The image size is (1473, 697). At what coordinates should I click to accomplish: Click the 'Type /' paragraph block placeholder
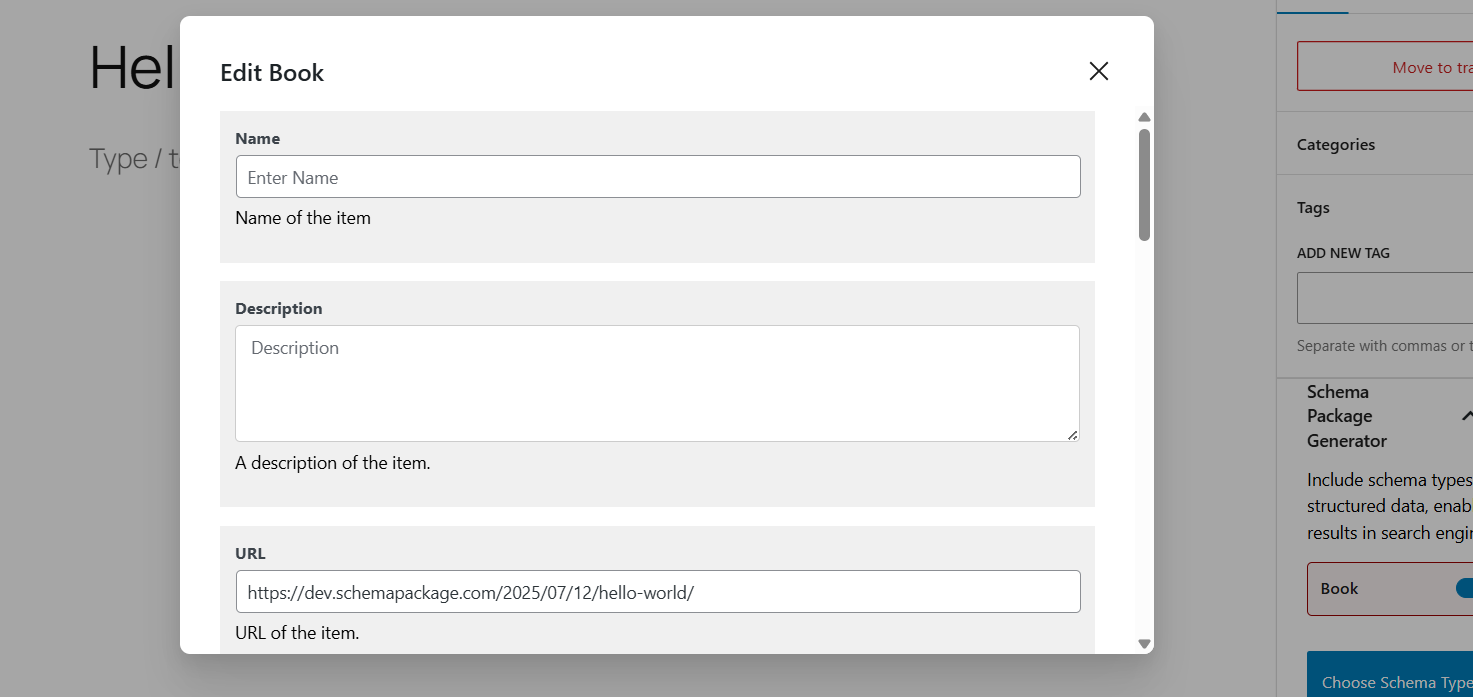point(133,158)
